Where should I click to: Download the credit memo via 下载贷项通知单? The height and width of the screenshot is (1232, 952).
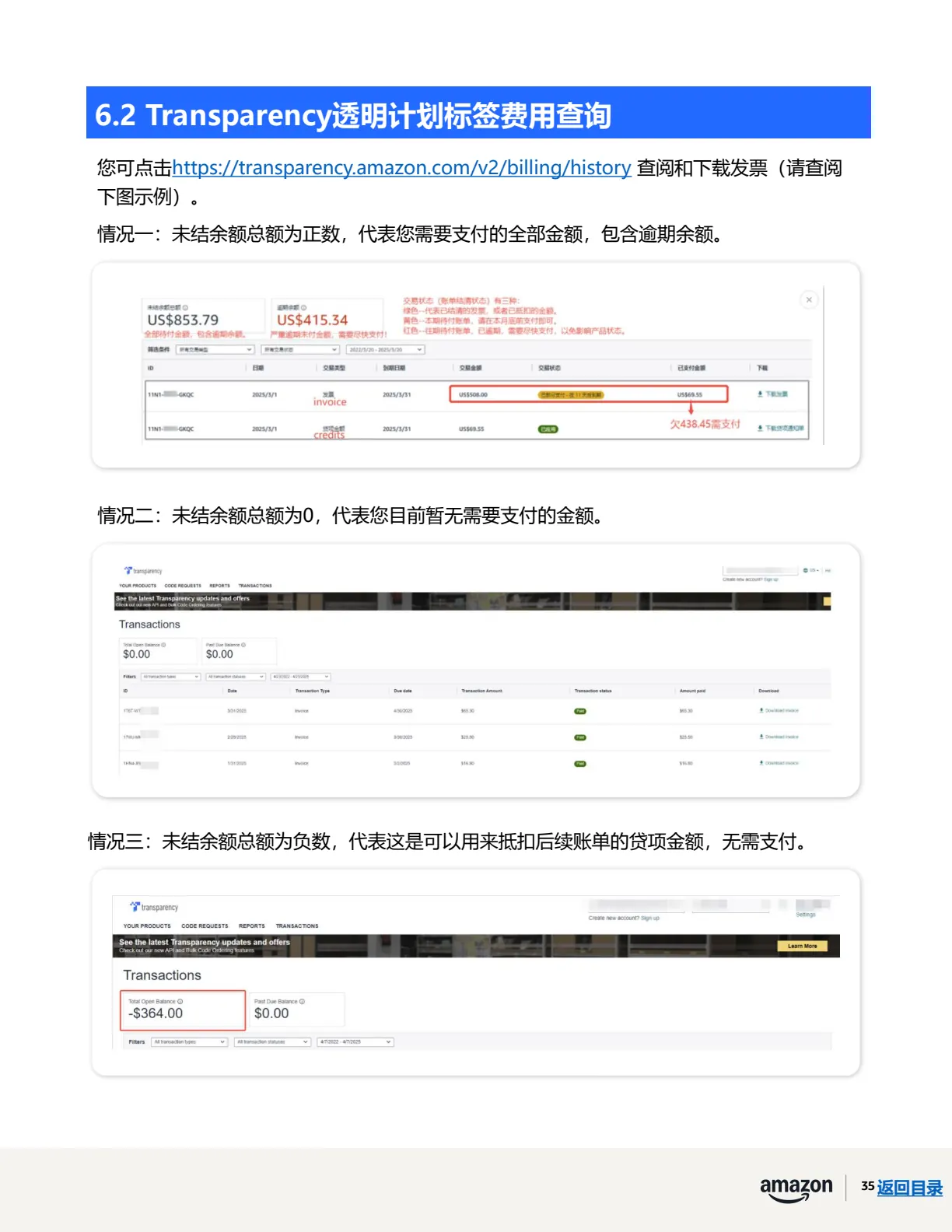pyautogui.click(x=781, y=428)
